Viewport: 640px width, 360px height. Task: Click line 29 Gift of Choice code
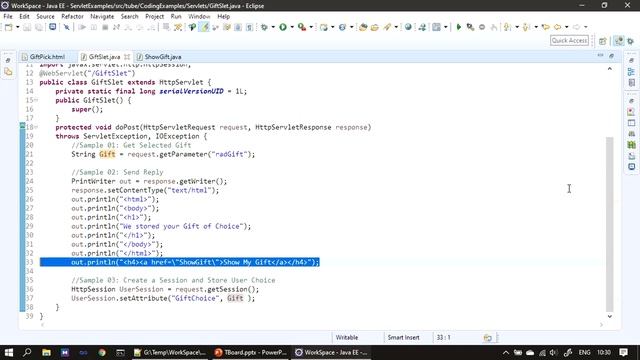[161, 226]
